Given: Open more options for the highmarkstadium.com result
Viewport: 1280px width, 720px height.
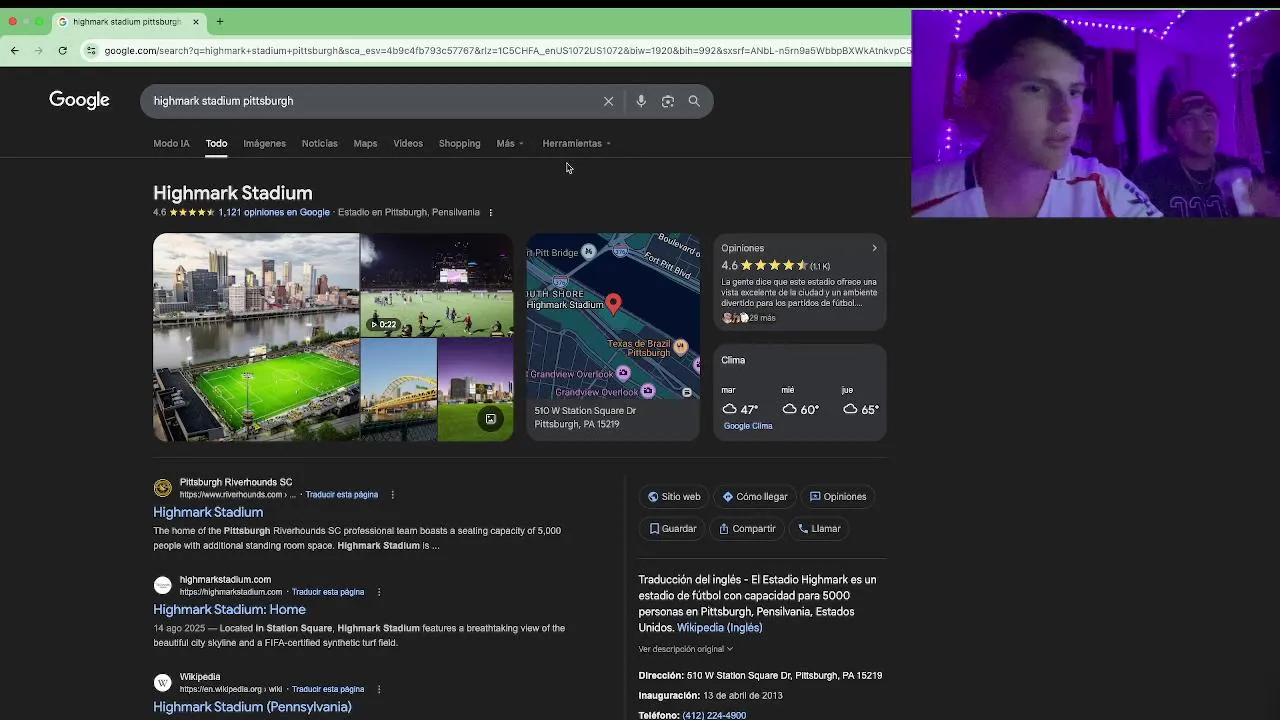Looking at the screenshot, I should click(x=378, y=592).
